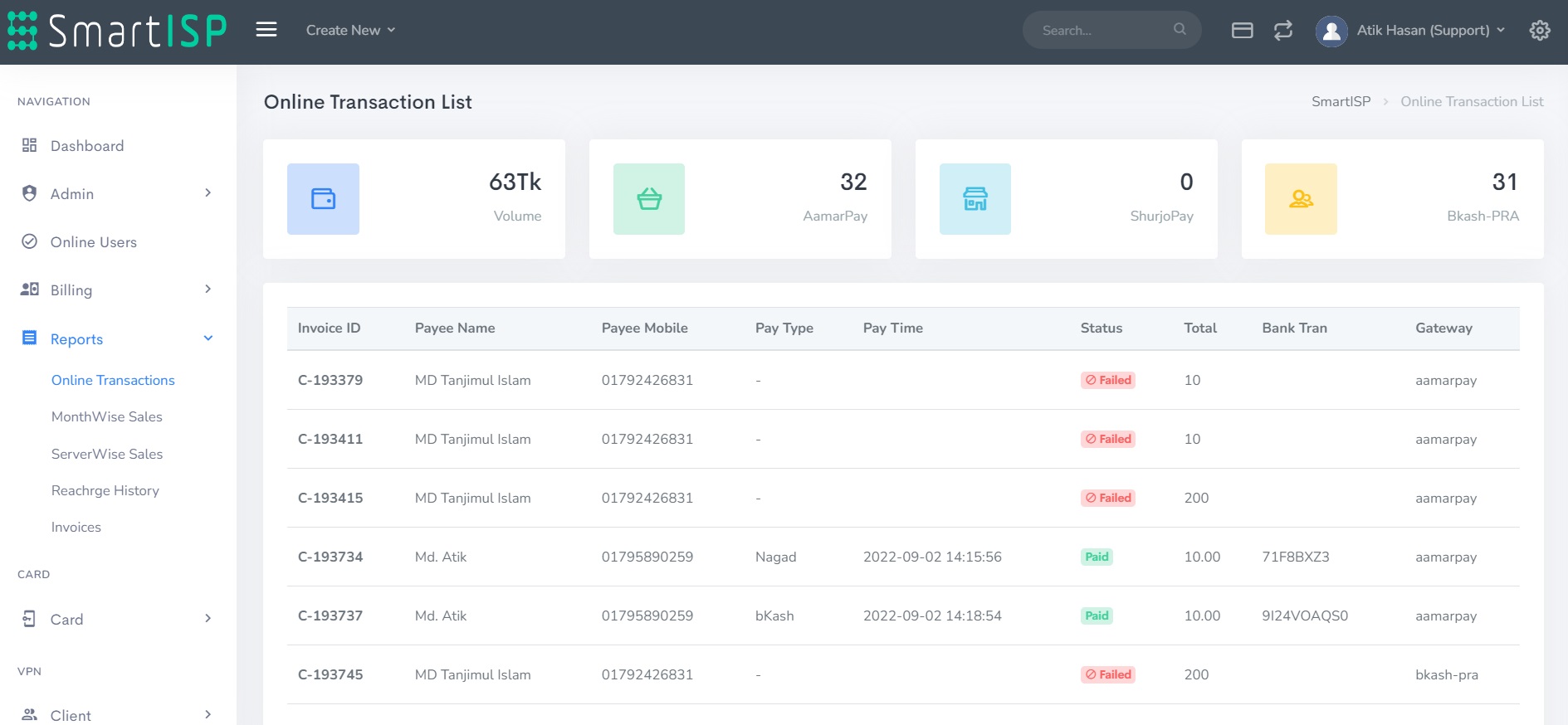Expand the Billing sidebar menu
1568x725 pixels.
click(116, 290)
